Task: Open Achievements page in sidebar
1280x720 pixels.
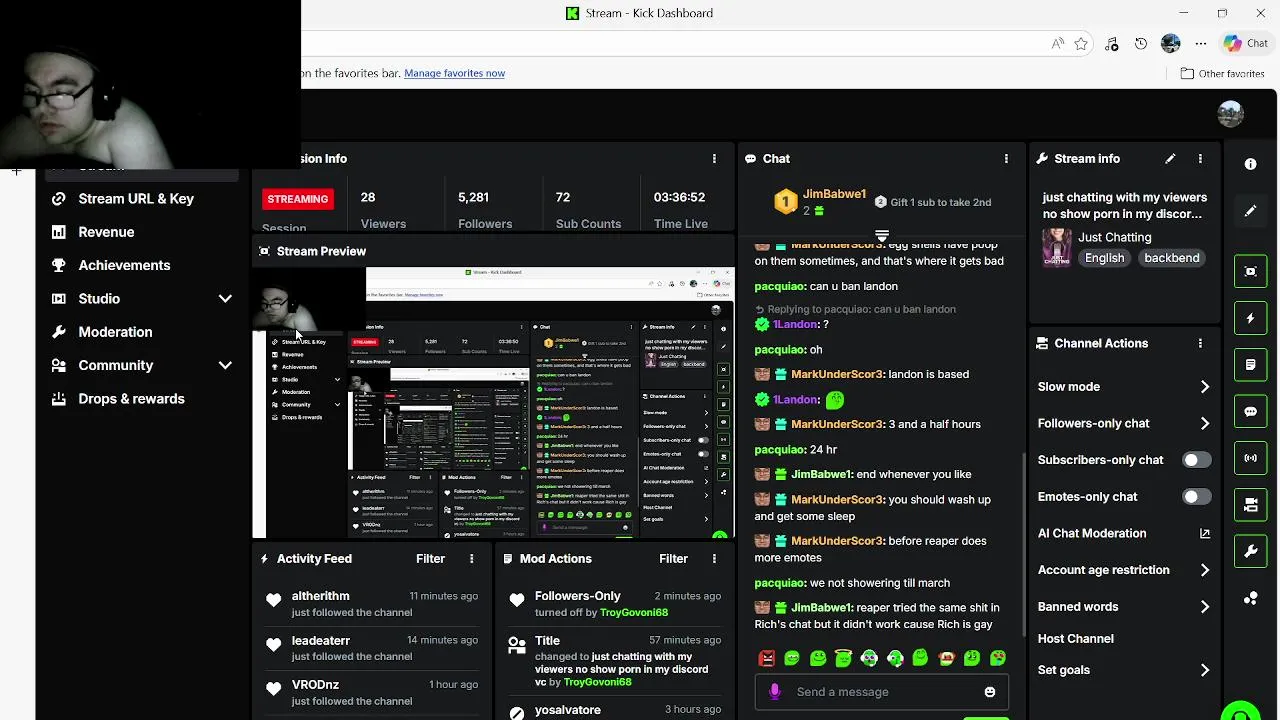Action: point(124,265)
